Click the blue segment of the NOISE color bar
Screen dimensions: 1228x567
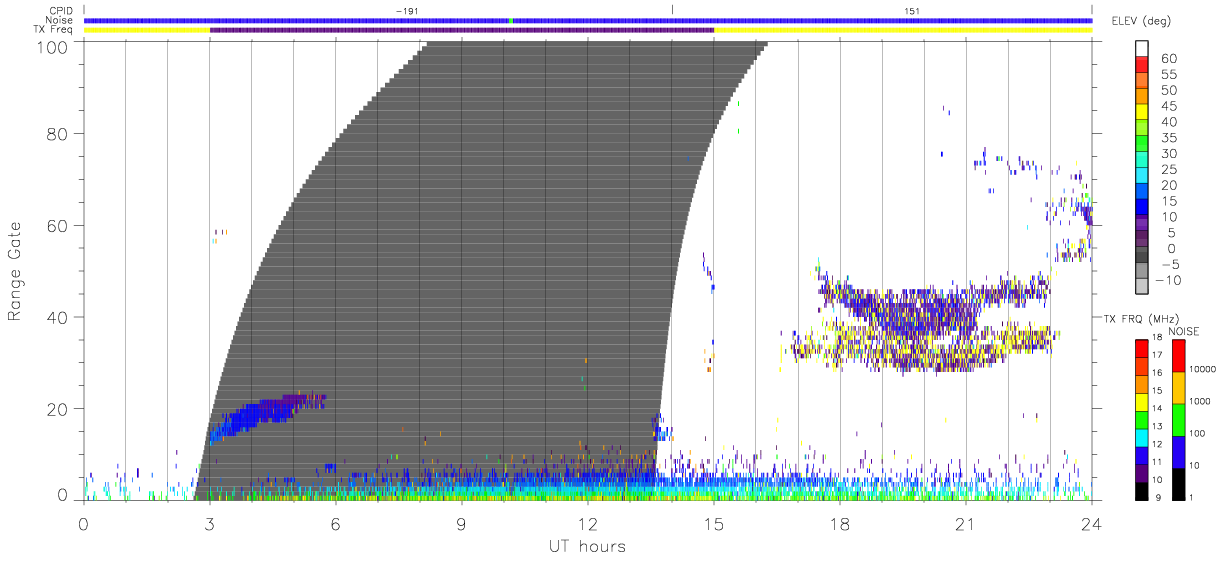pos(1178,452)
